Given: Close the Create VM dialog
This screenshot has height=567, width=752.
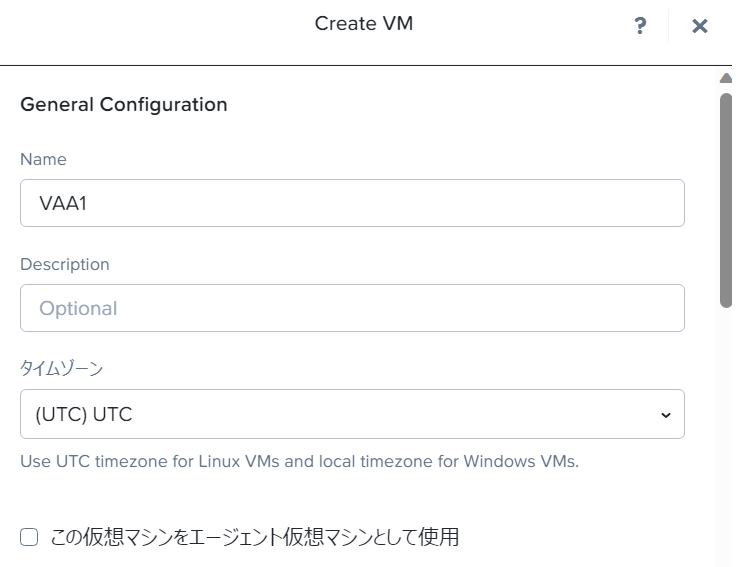Looking at the screenshot, I should point(700,26).
